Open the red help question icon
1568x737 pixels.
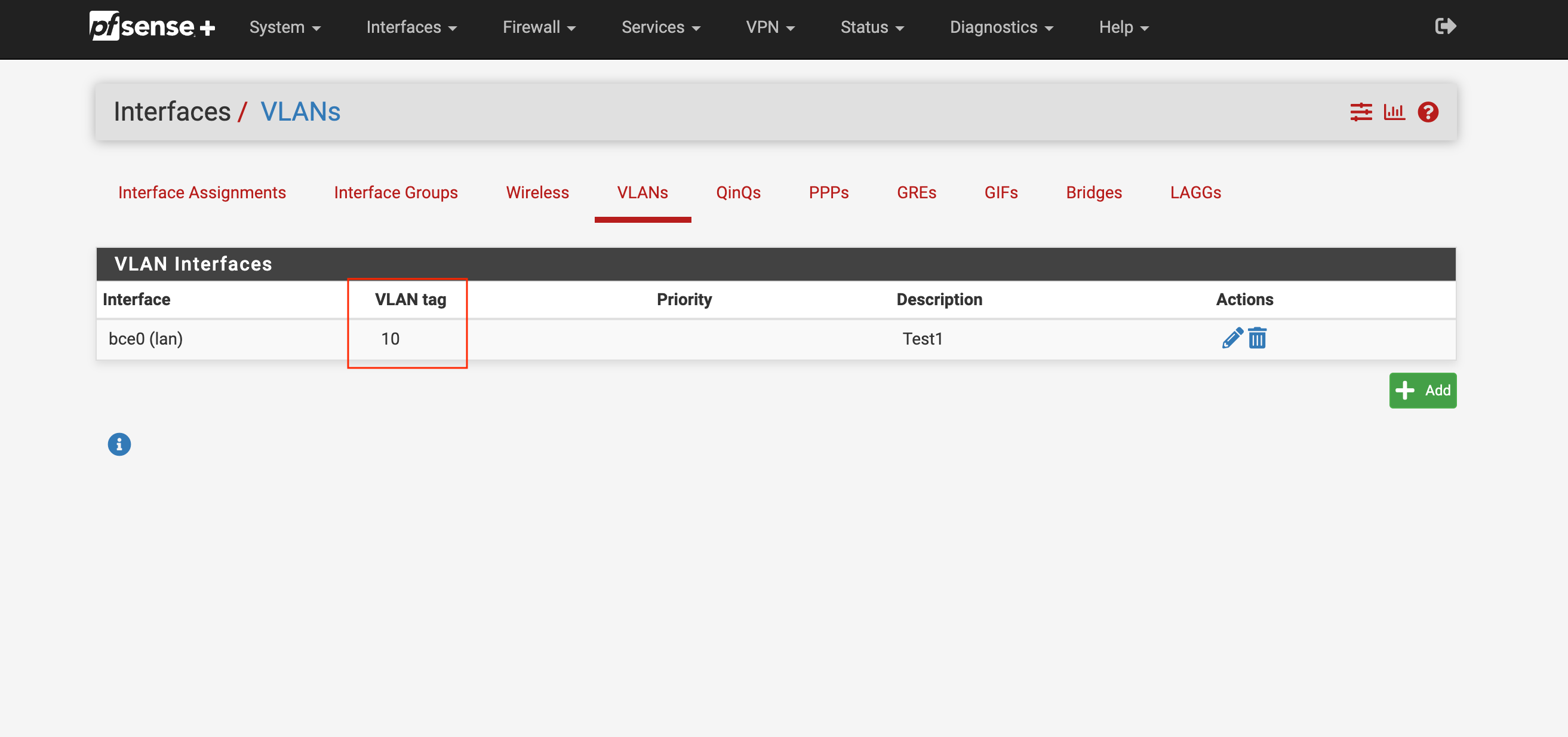pos(1428,112)
